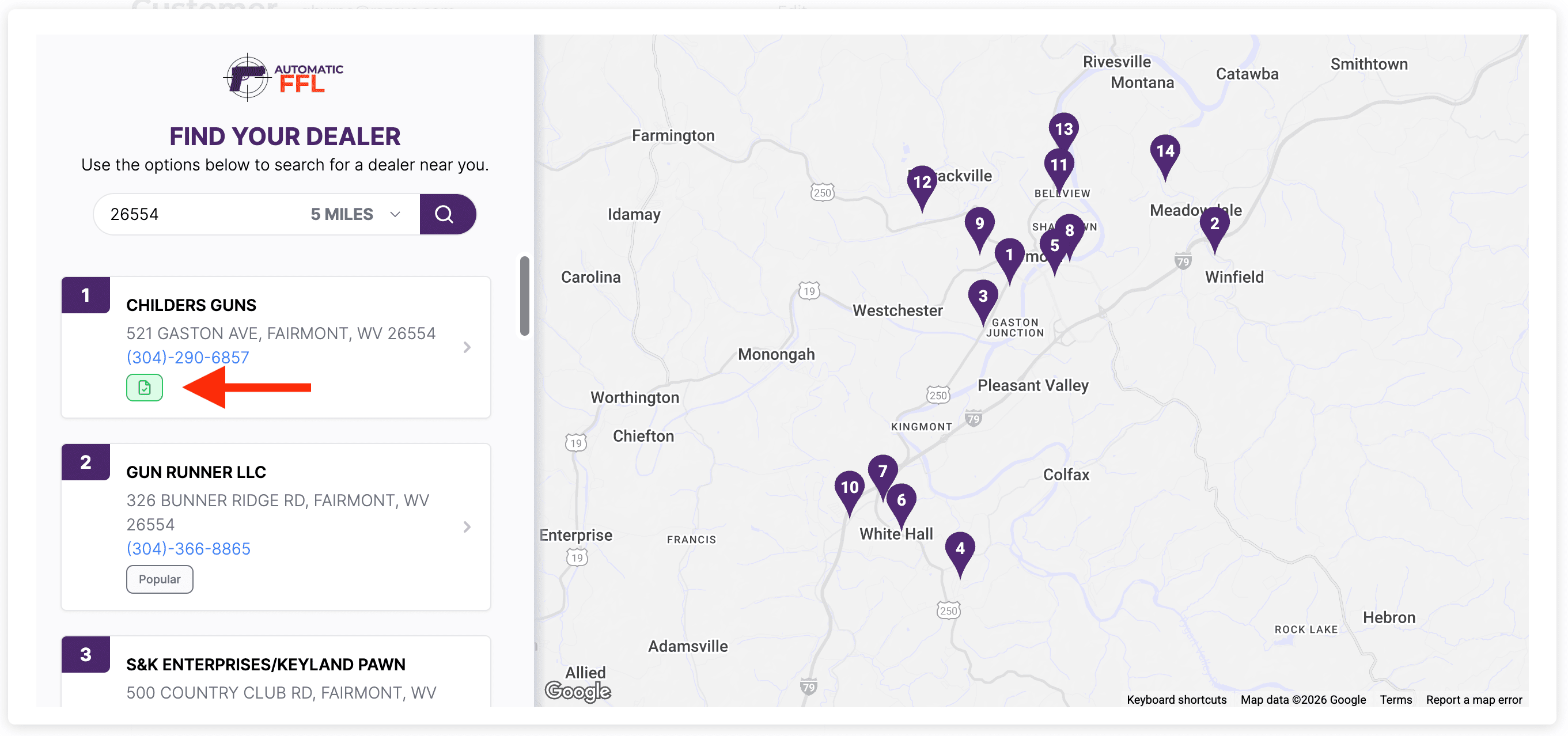Click map pin number 2
This screenshot has width=1568, height=736.
pos(1214,224)
